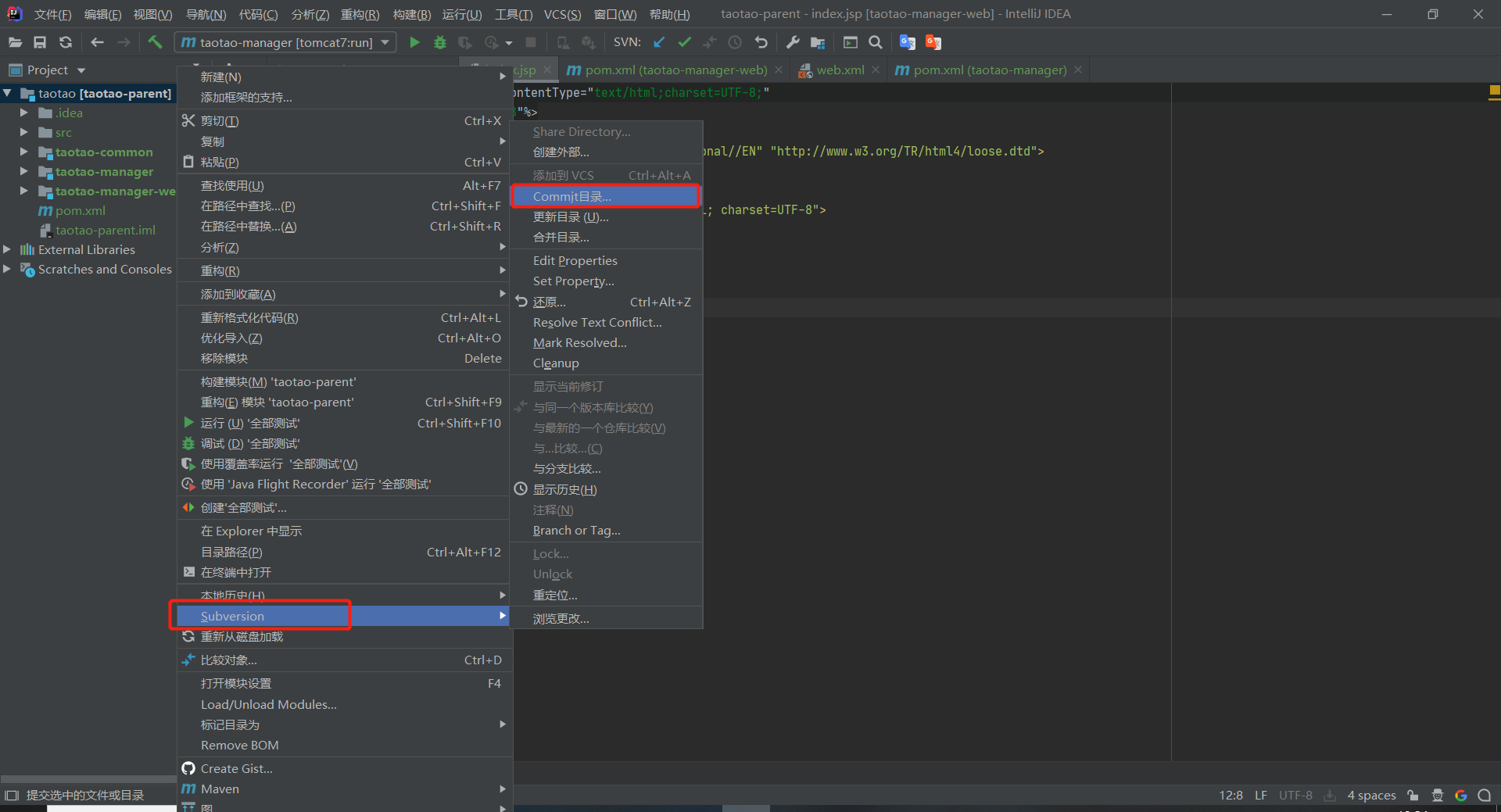Click the LF line separator in status bar
1501x812 pixels.
coord(1260,795)
